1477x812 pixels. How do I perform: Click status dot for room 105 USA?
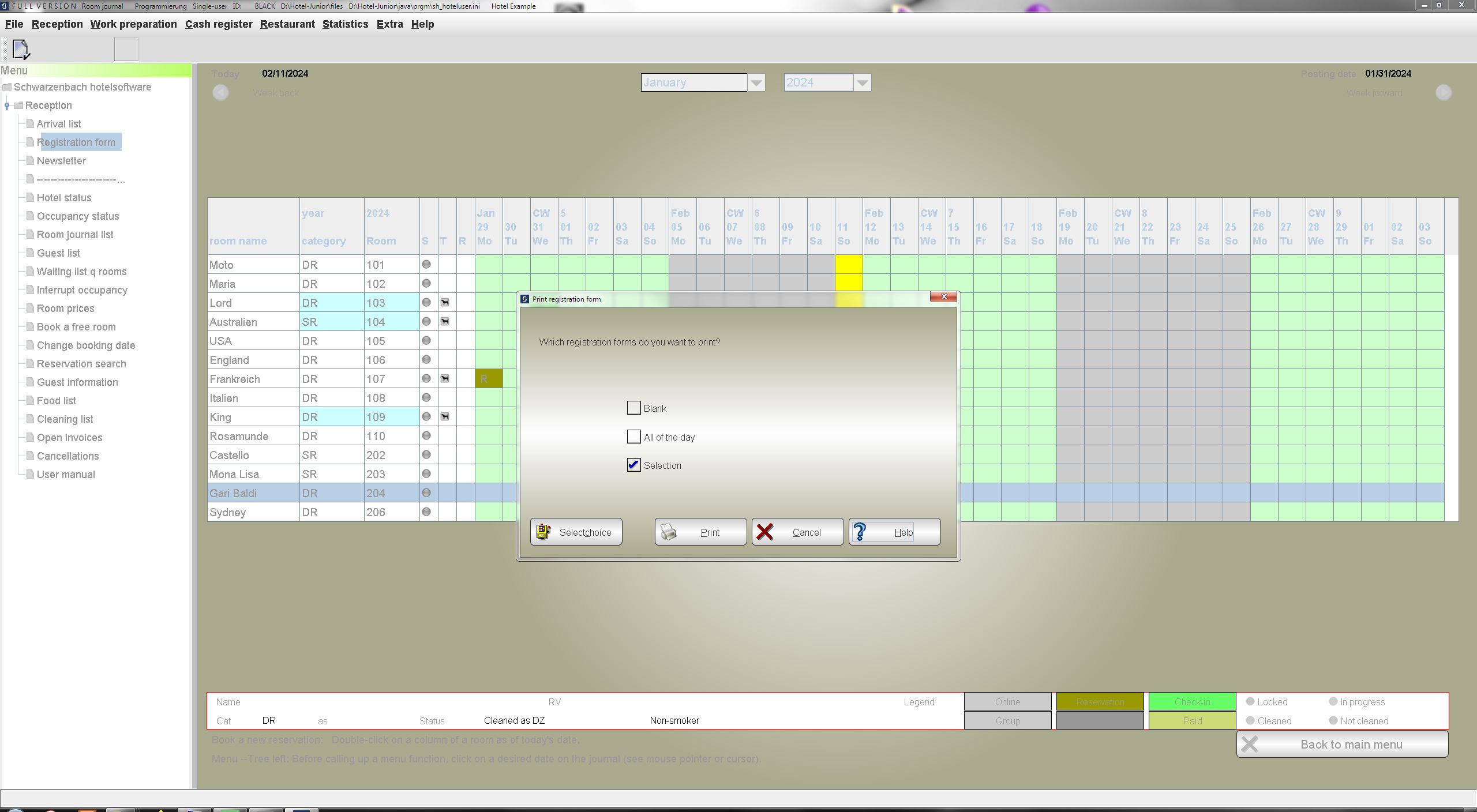(426, 340)
